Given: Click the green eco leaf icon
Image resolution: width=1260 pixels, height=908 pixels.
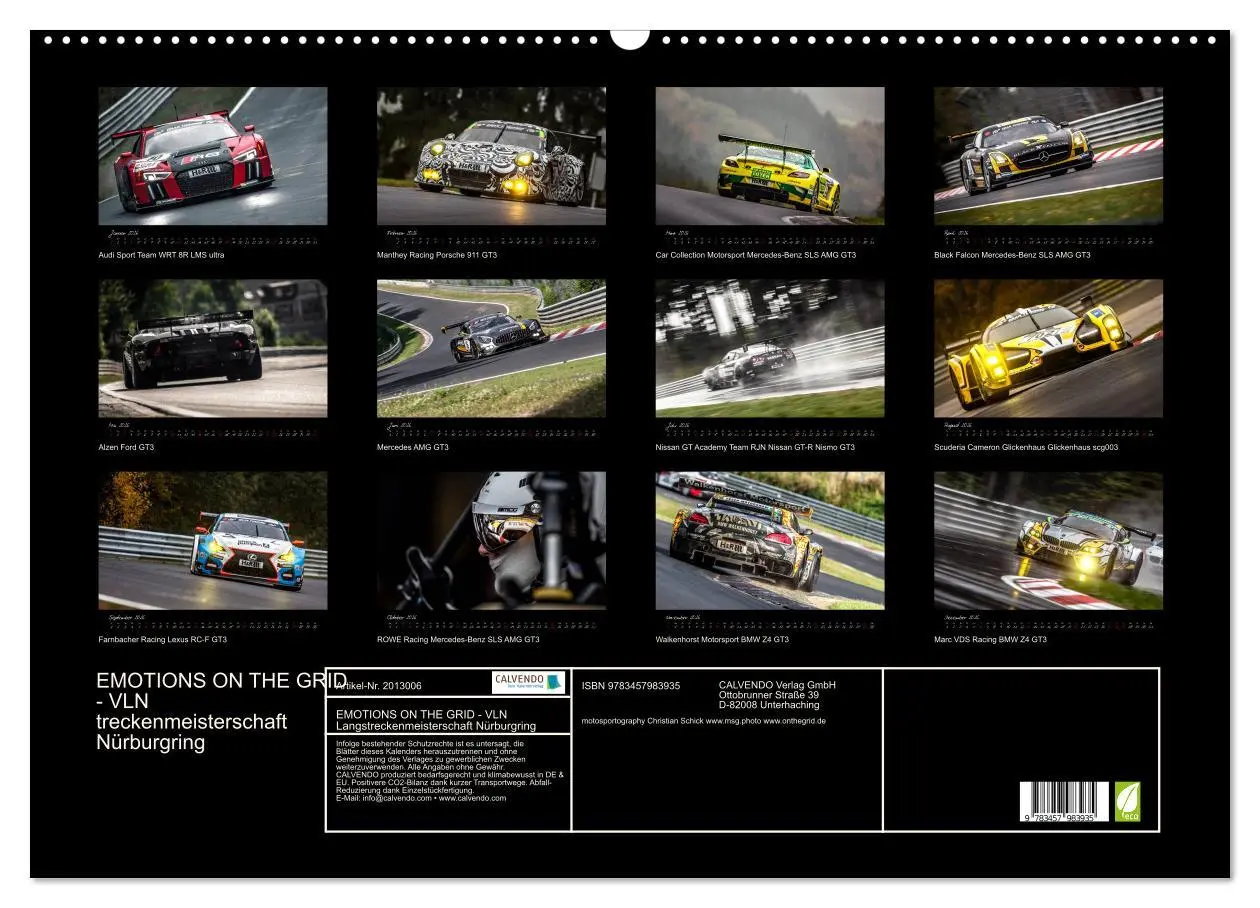Looking at the screenshot, I should pyautogui.click(x=1127, y=801).
